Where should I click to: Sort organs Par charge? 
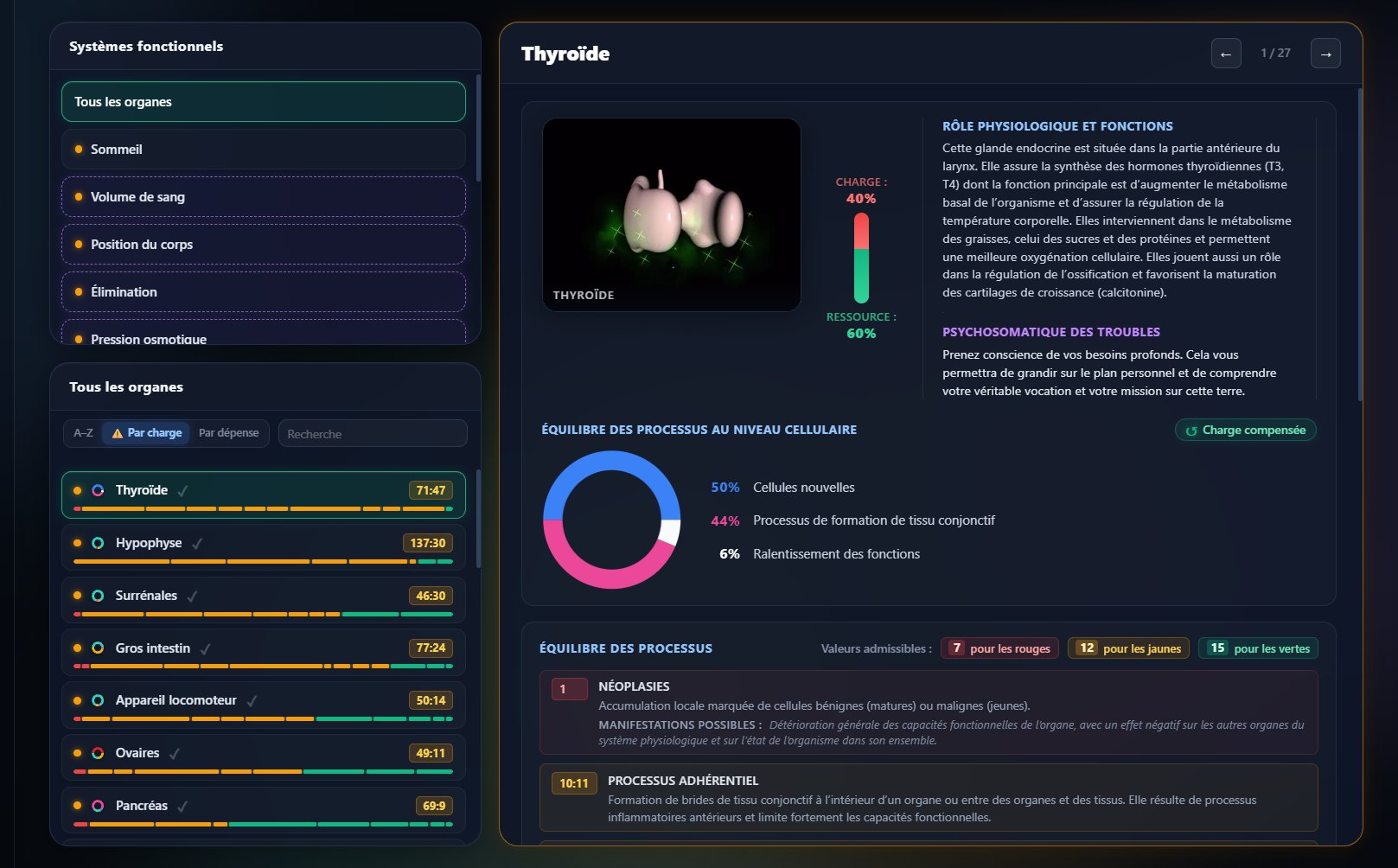coord(146,433)
